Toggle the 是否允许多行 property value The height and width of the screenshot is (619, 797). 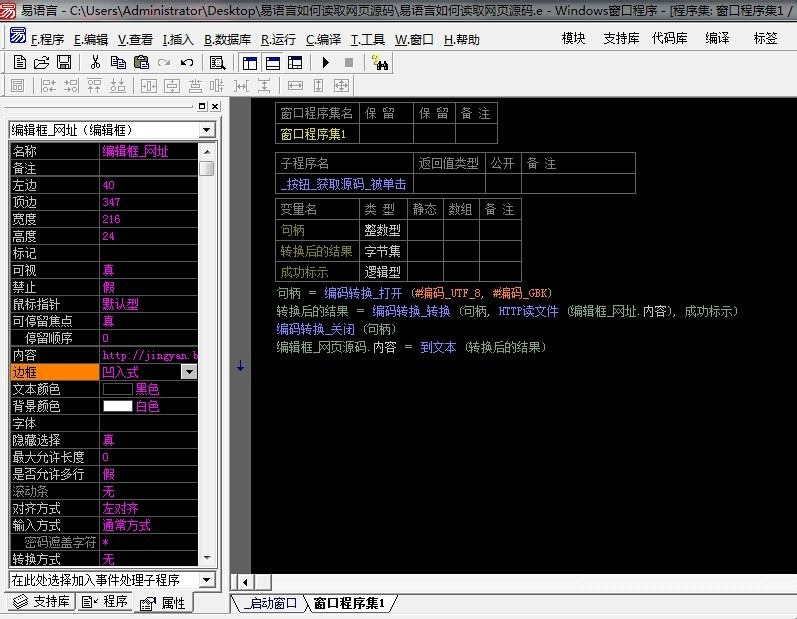click(148, 474)
